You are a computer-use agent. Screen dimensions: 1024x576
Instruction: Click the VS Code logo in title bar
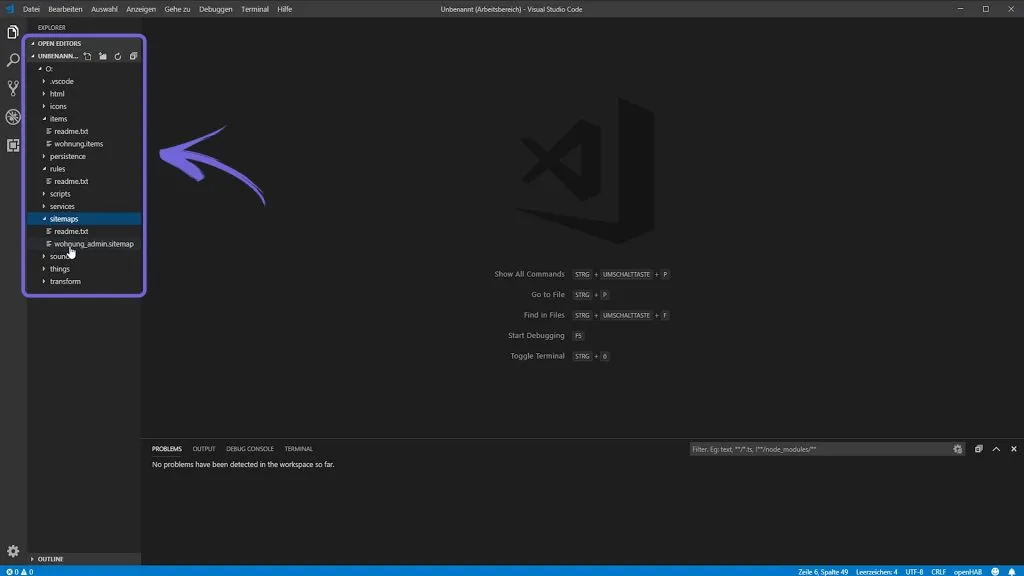tap(9, 9)
